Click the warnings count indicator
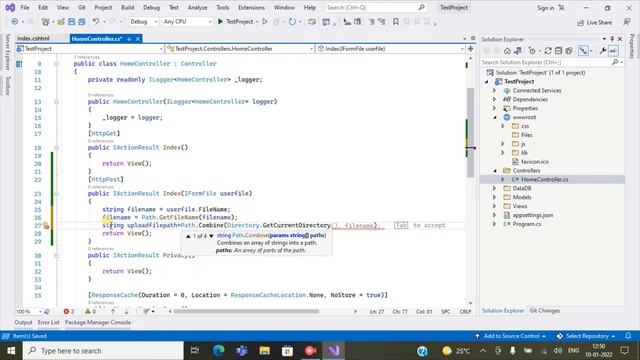 [90, 311]
